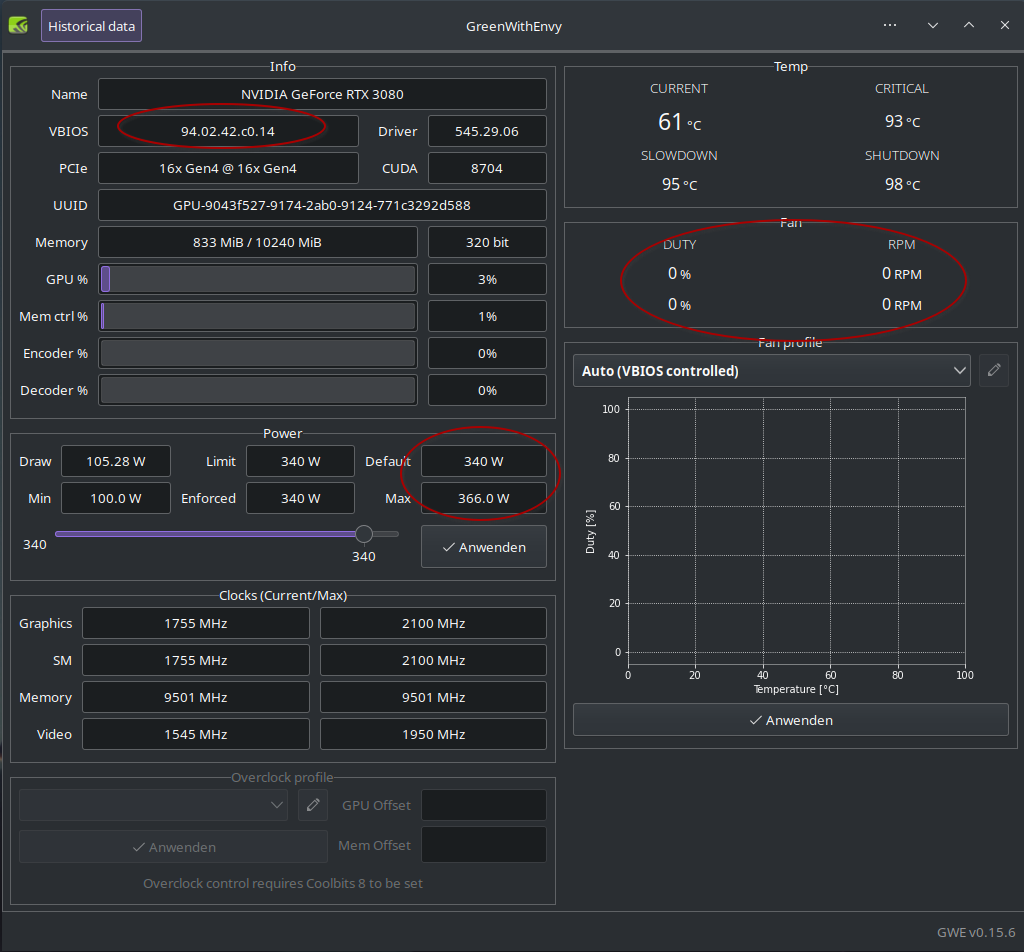Expand the Auto (VBIOS controlled) fan profile dropdown
Viewport: 1024px width, 952px height.
click(772, 371)
